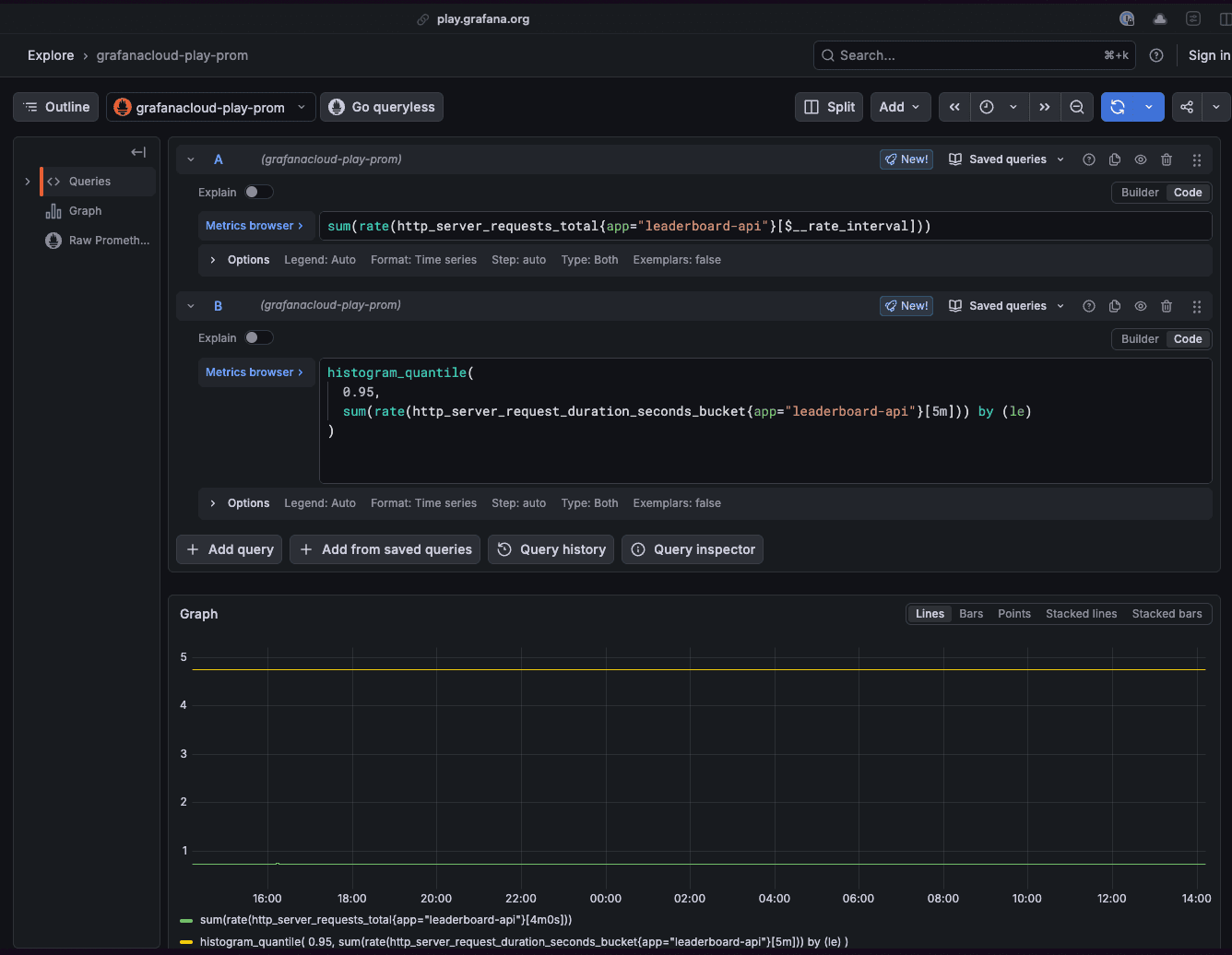The image size is (1232, 955).
Task: Toggle Explain switch for query A
Action: 259,192
